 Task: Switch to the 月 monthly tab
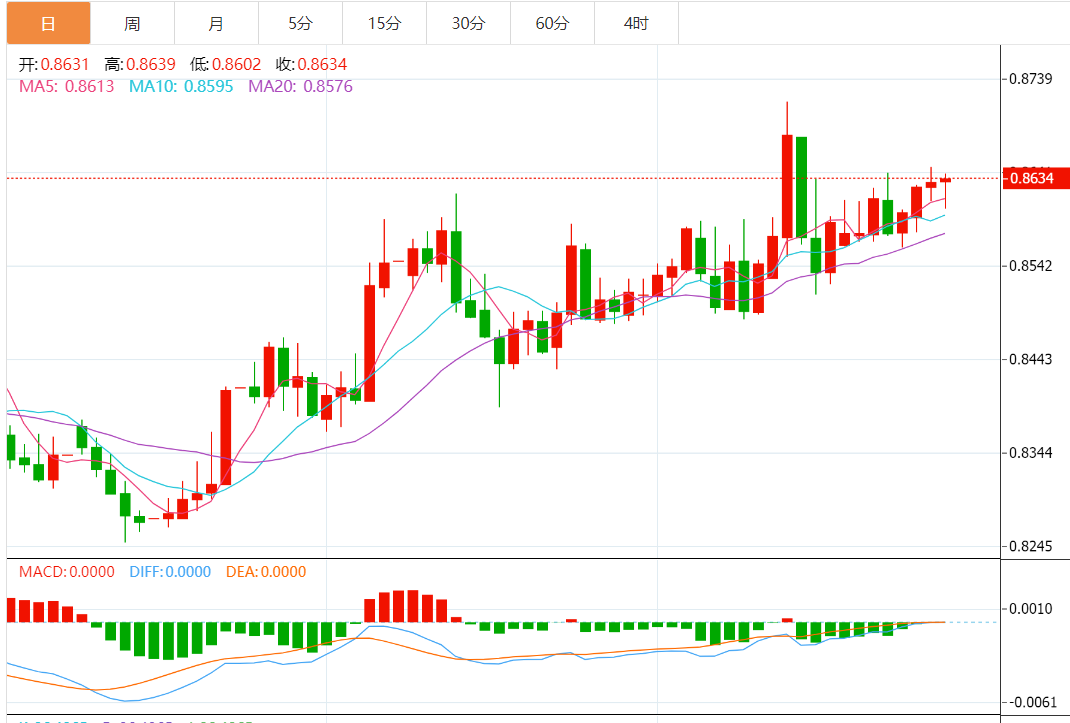point(216,23)
